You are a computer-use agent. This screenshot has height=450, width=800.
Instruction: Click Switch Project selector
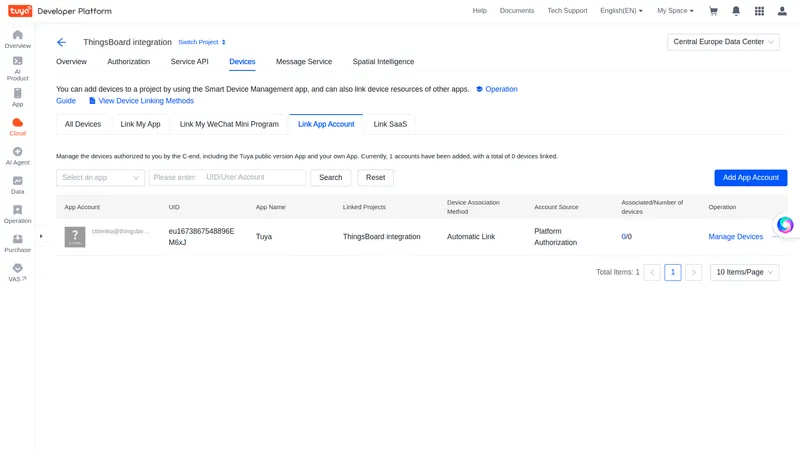[x=202, y=42]
